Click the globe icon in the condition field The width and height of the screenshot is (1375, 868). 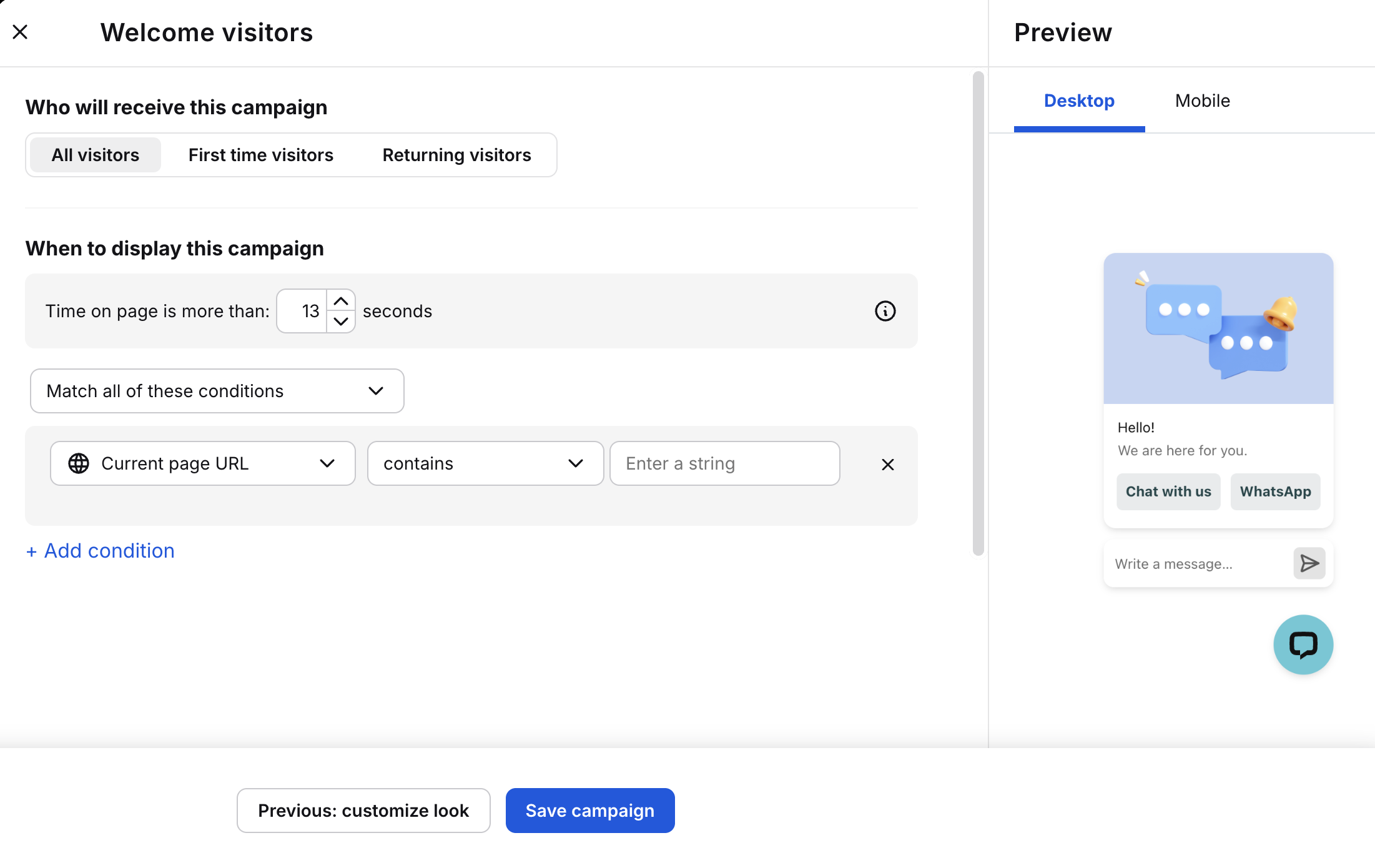[x=79, y=463]
